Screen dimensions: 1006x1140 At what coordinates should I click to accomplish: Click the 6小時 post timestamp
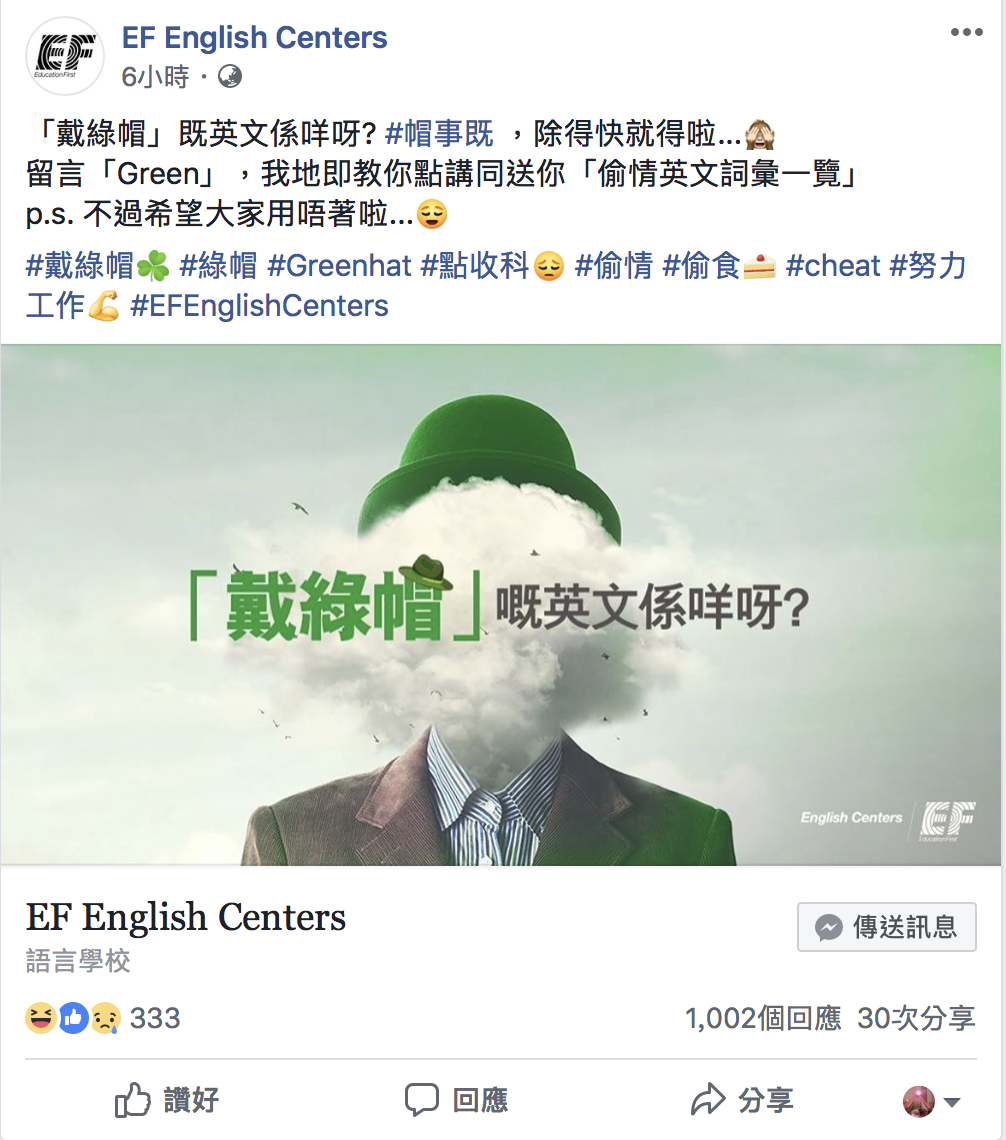tap(155, 76)
